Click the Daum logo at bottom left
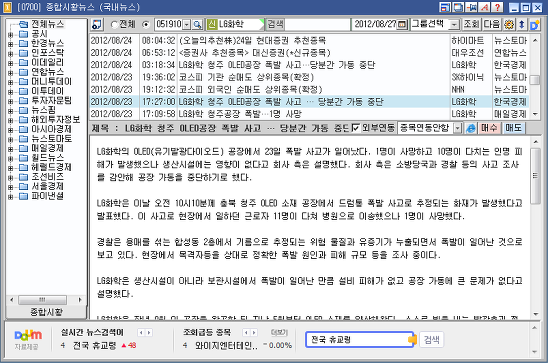548x363 pixels. (x=28, y=335)
